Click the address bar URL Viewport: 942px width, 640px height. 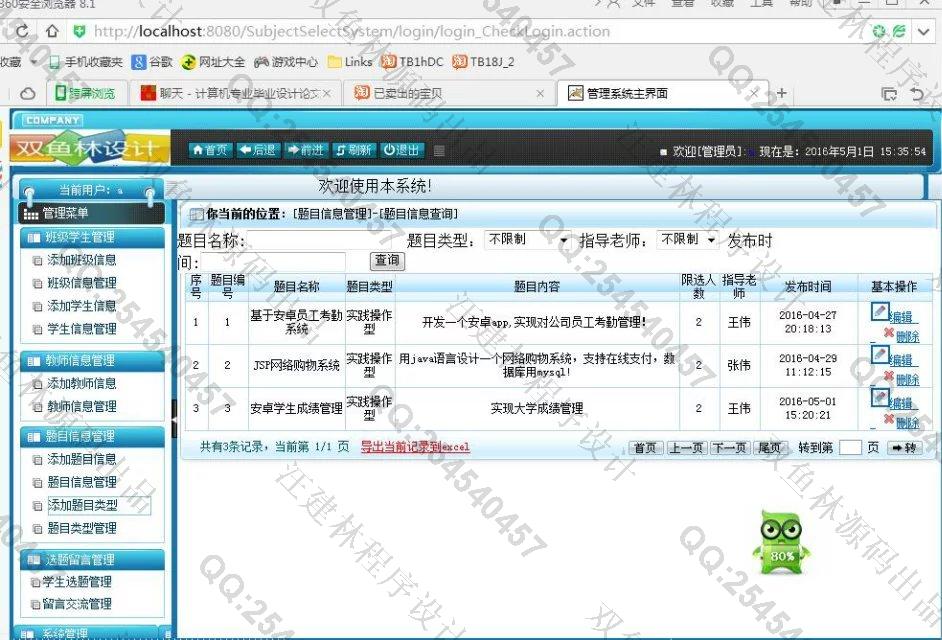tap(352, 31)
